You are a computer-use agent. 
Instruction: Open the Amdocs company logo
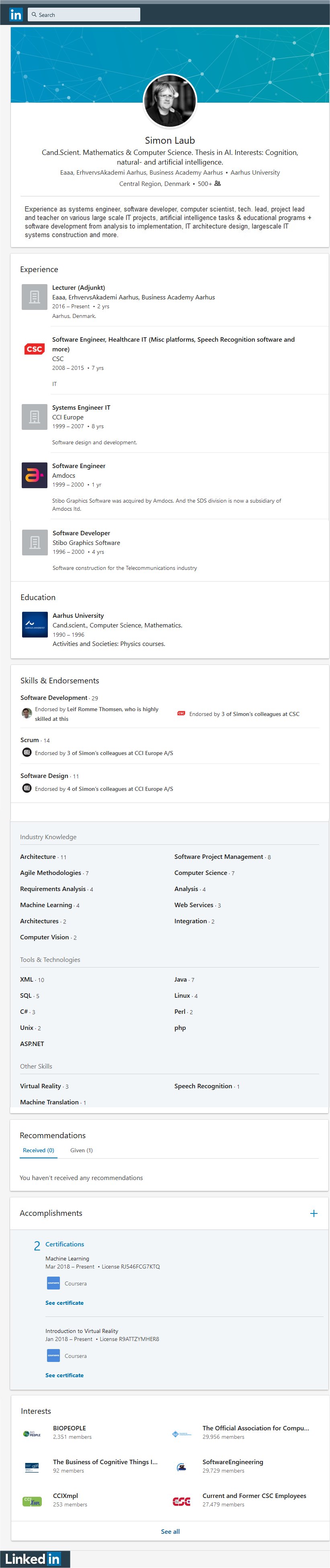pyautogui.click(x=35, y=475)
